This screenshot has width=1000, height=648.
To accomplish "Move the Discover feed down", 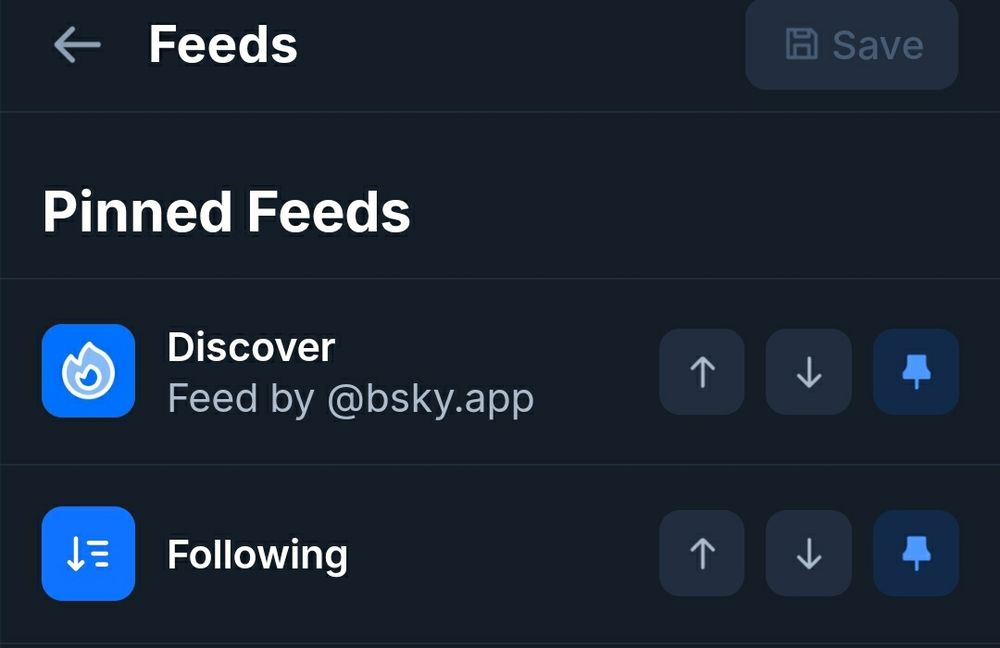I will tap(808, 372).
